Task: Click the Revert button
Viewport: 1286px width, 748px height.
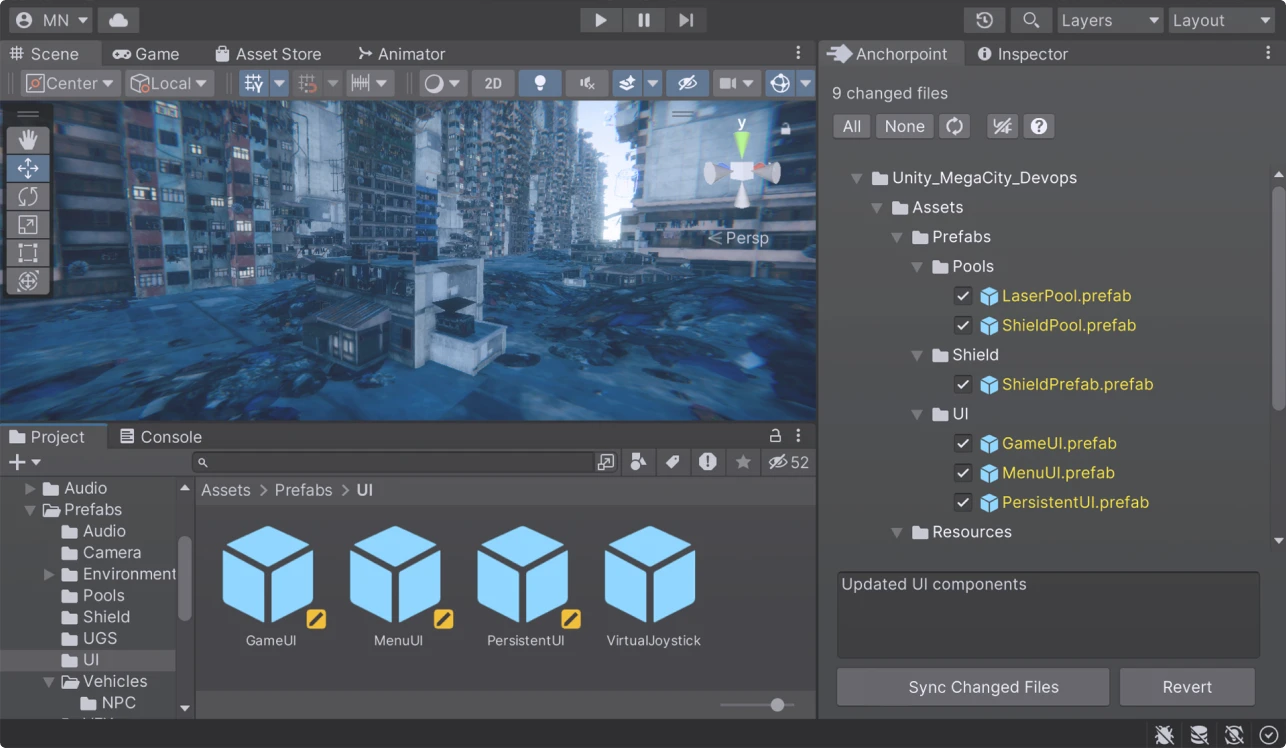Action: (x=1187, y=687)
